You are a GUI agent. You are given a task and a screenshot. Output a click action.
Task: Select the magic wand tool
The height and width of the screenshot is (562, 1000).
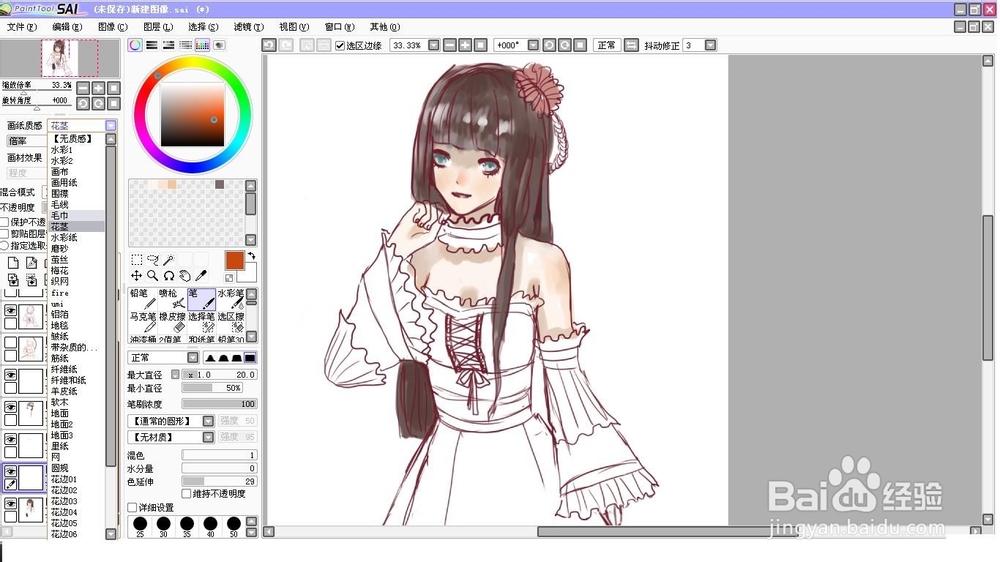[168, 260]
